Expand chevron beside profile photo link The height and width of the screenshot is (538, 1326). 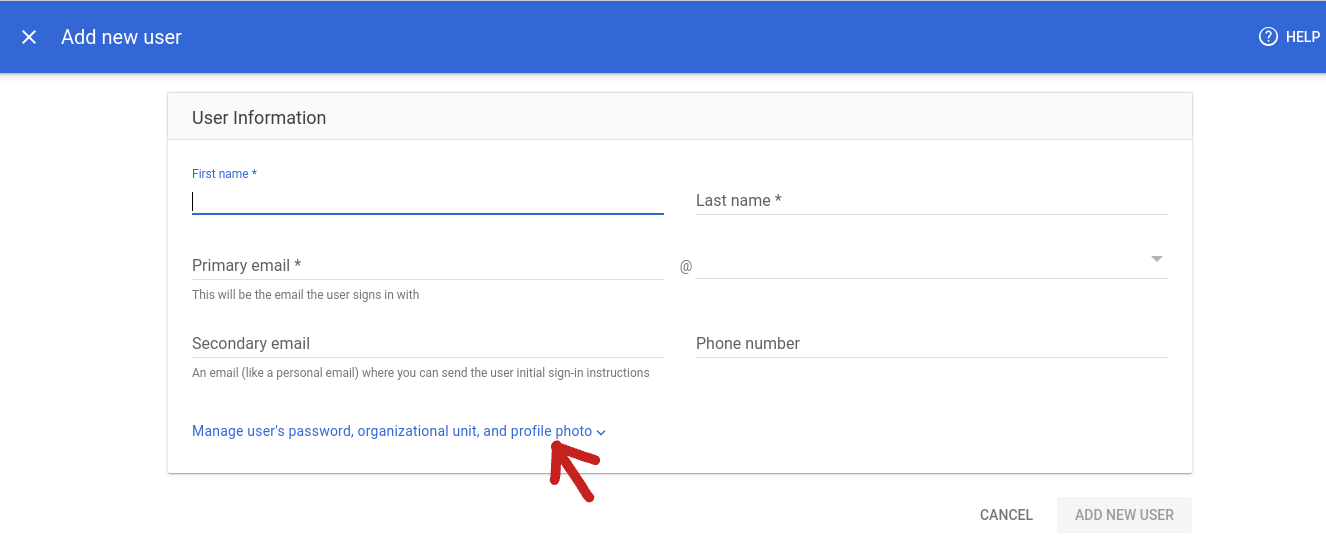(x=601, y=432)
